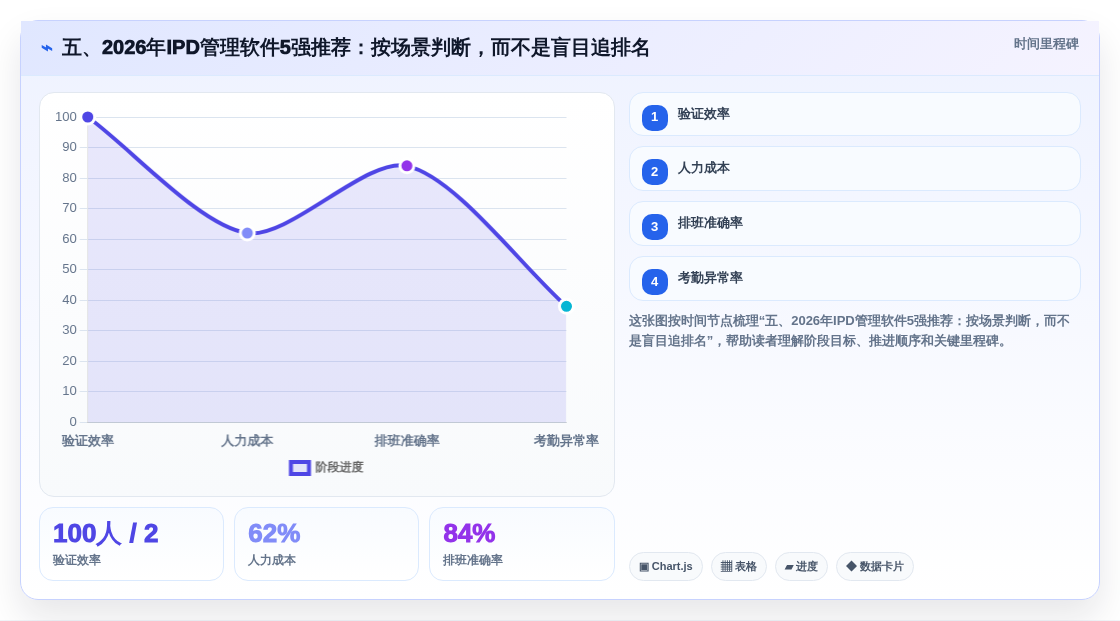Viewport: 1120px width, 621px height.
Task: Click the 考勤异常率 x-axis label
Action: point(566,441)
